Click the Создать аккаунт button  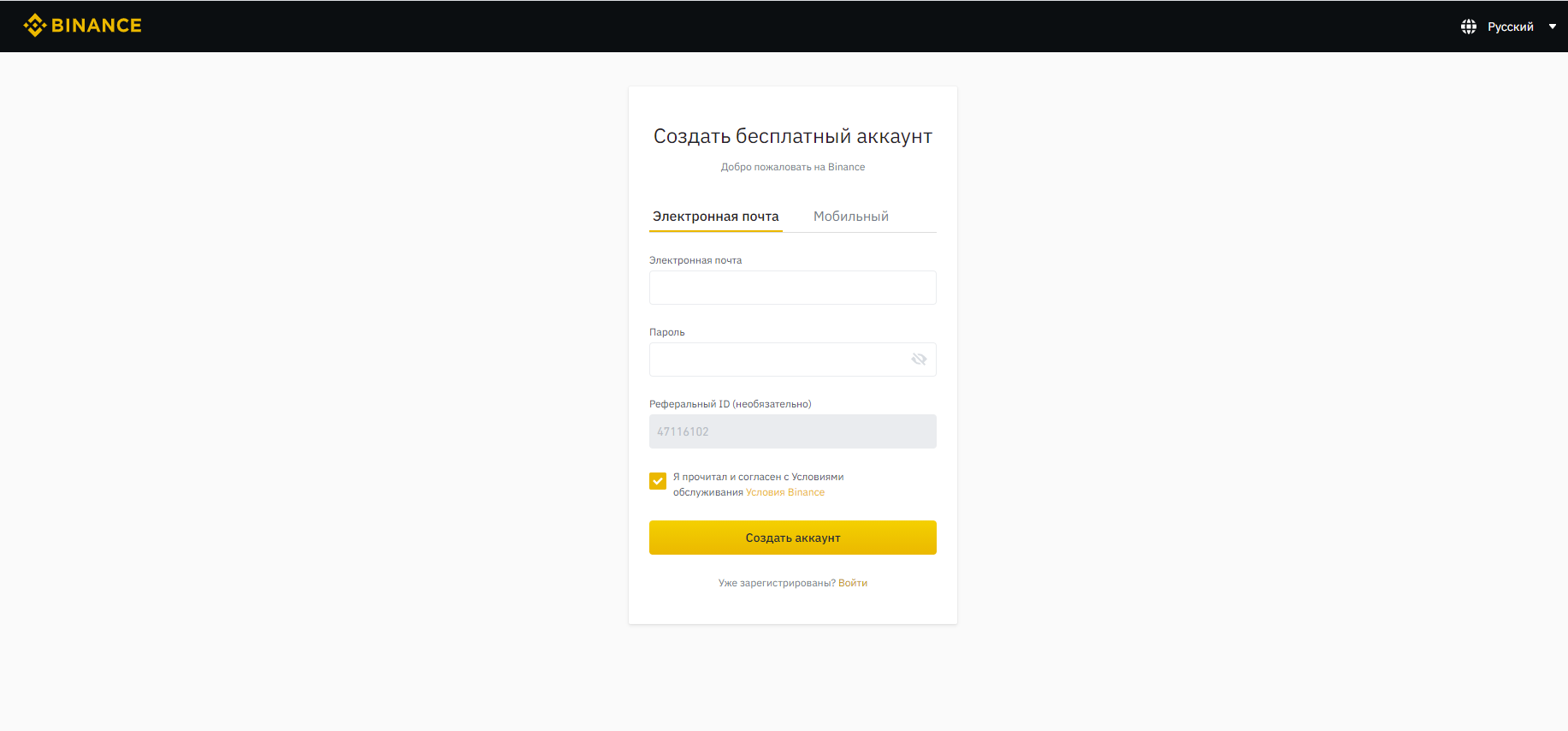pyautogui.click(x=793, y=538)
